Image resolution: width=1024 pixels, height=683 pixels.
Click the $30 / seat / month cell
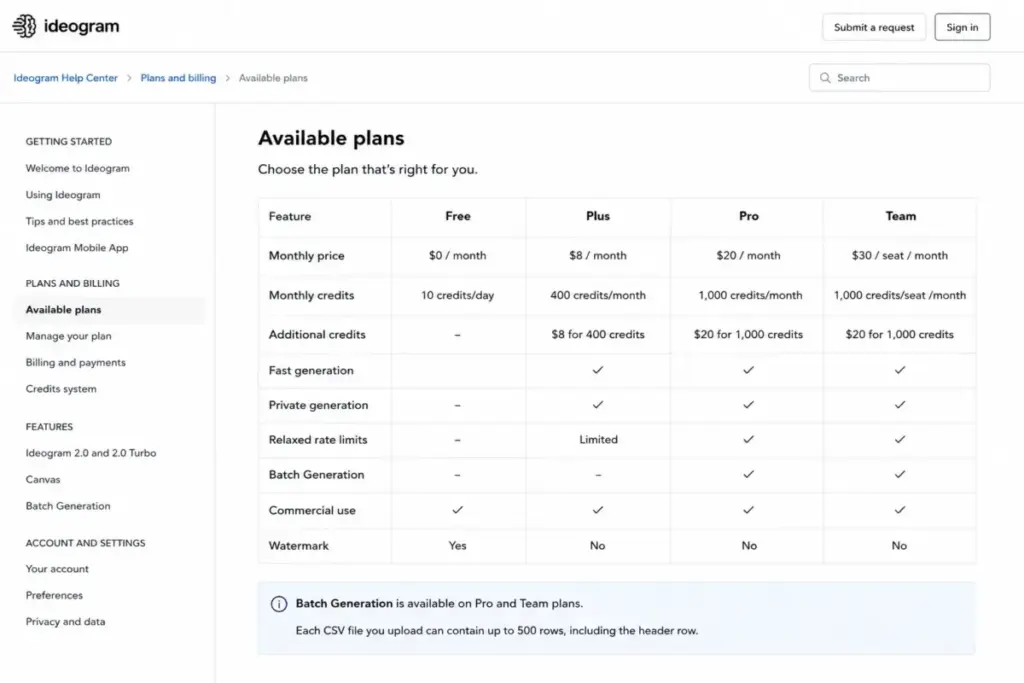click(899, 255)
